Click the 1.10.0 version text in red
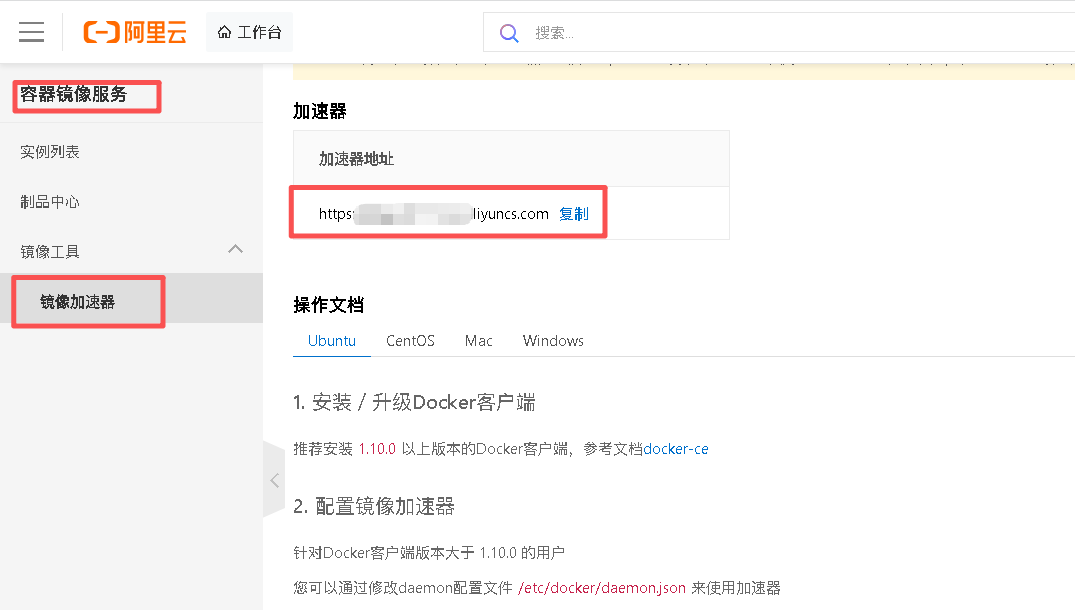The image size is (1075, 610). click(x=377, y=449)
